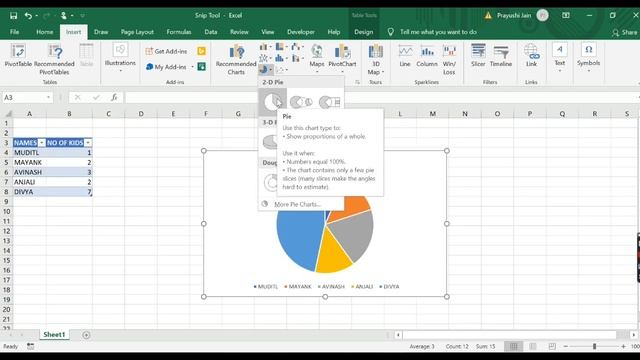Open the NO OF KIDS filter dropdown
This screenshot has height=360, width=640.
pos(88,142)
